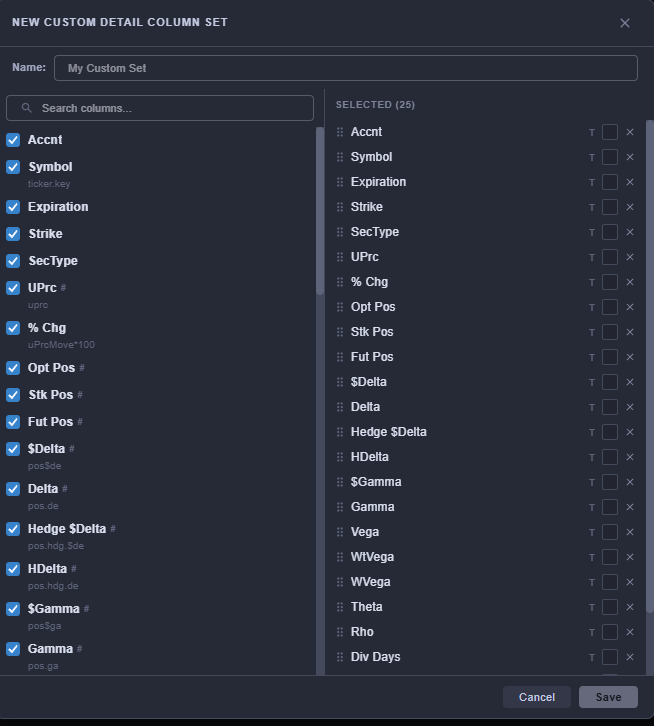Click the Search columns input box

click(x=160, y=108)
